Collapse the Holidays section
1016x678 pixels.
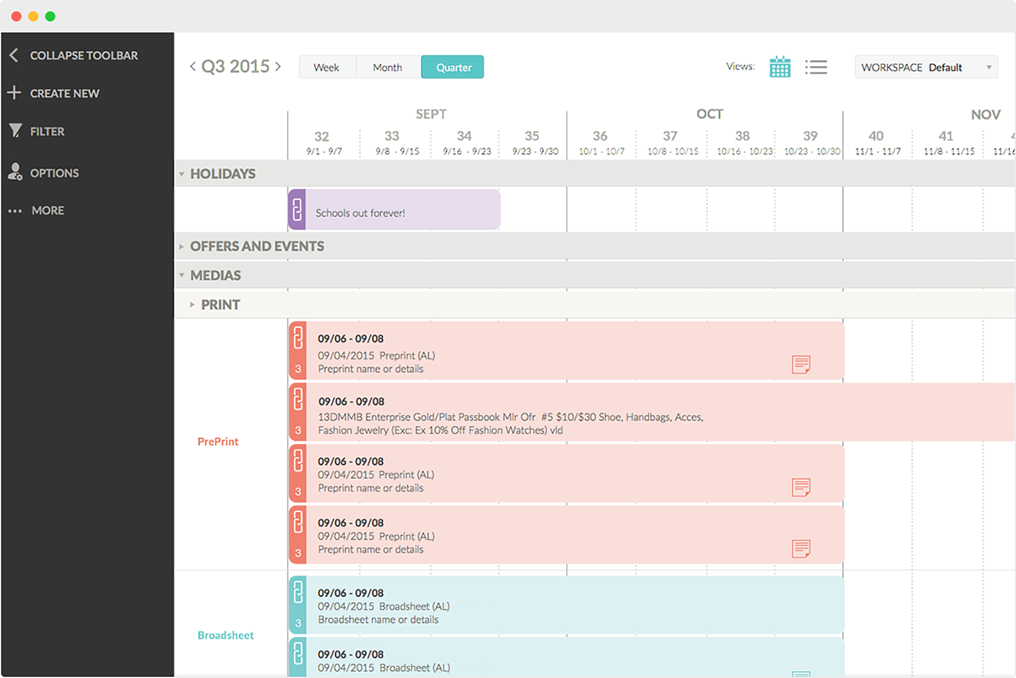182,174
